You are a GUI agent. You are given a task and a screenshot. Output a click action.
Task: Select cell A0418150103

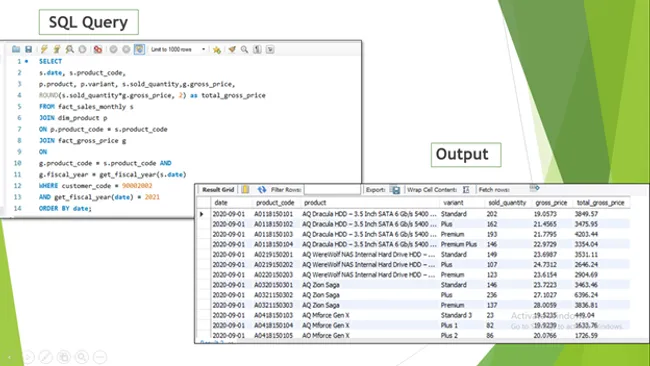[x=274, y=315]
